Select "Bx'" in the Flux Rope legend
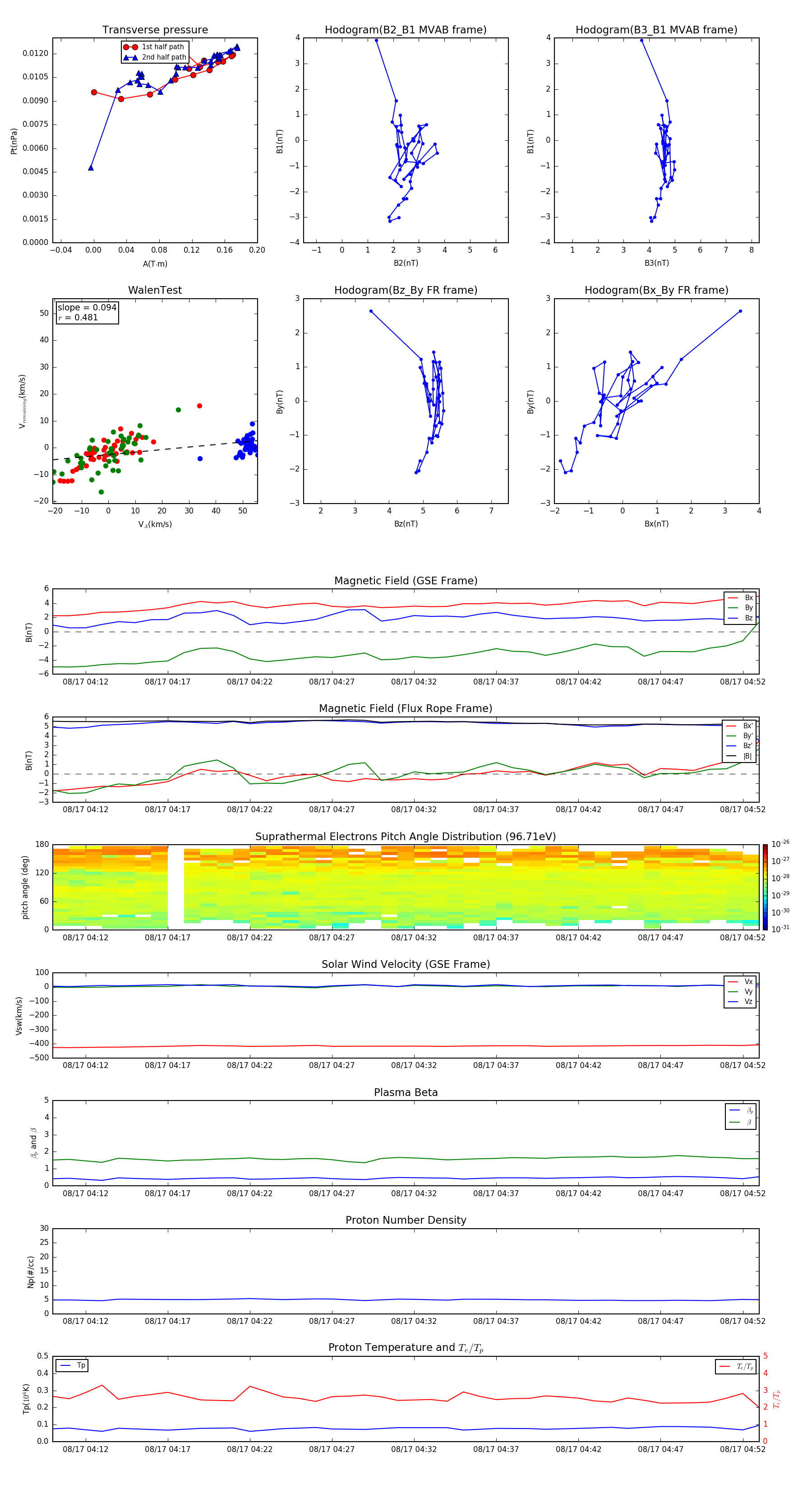812x1489 pixels. pyautogui.click(x=740, y=726)
